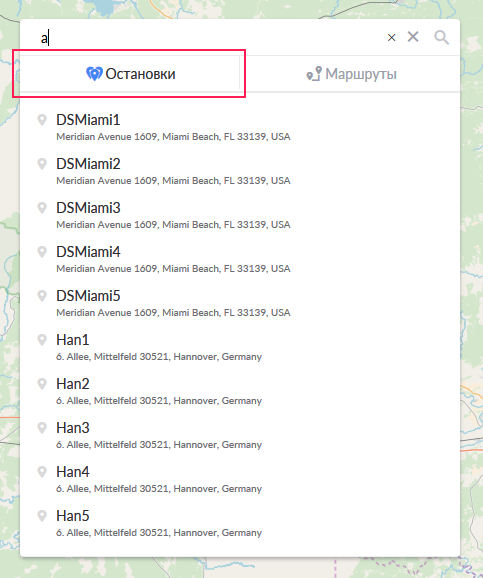Open the DSMiami5 stop entry

[x=240, y=304]
